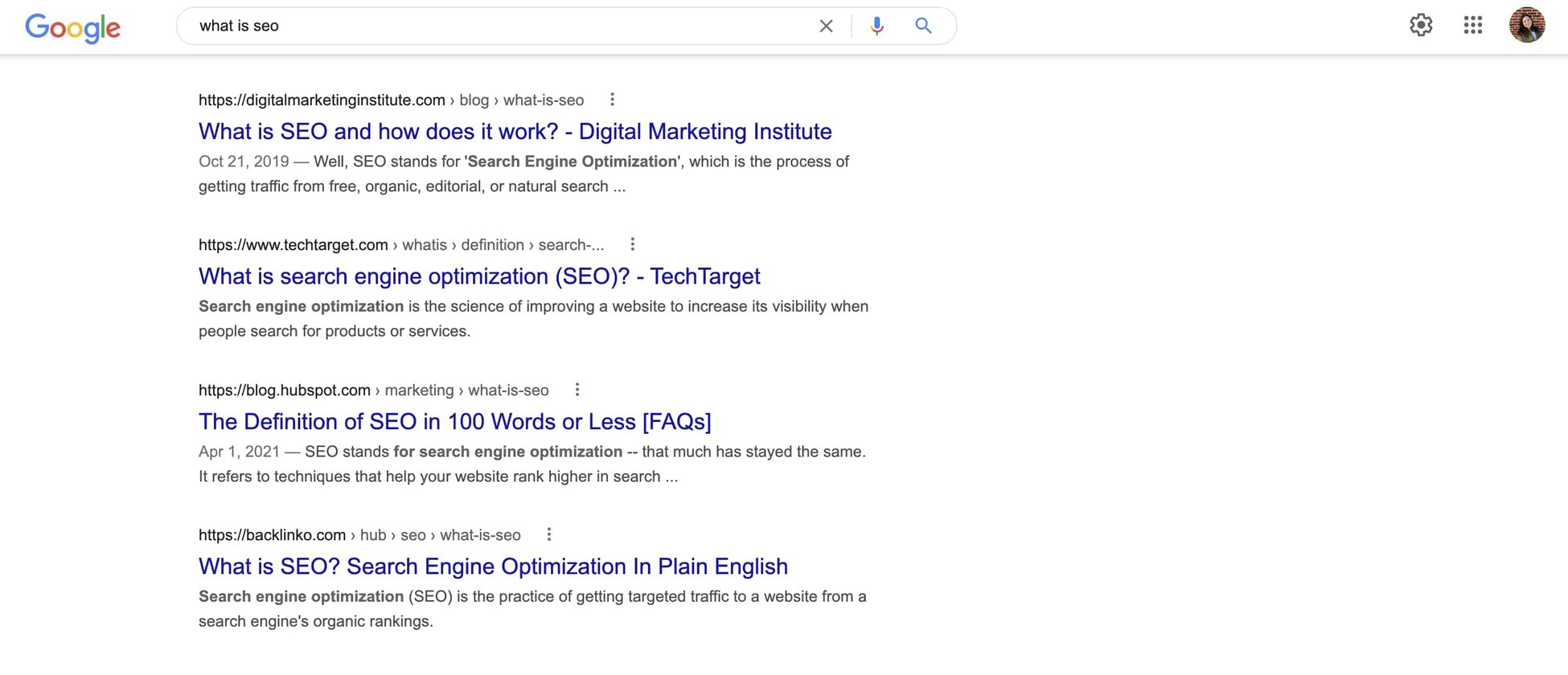Open three-dot menu for the Digital Marketing Institute result
Viewport: 1568px width, 675px height.
pos(612,100)
